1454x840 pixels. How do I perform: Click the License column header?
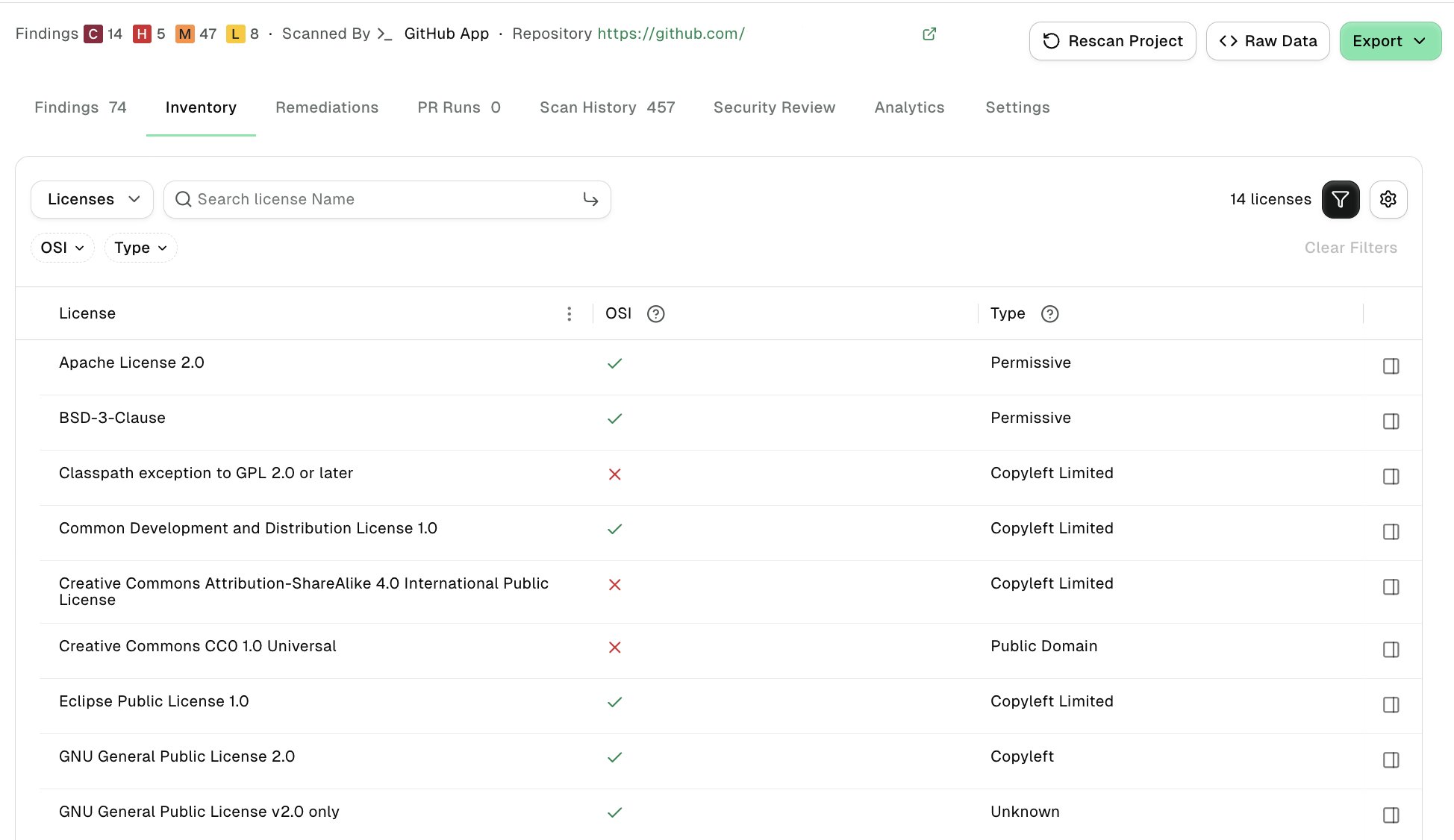(x=87, y=313)
